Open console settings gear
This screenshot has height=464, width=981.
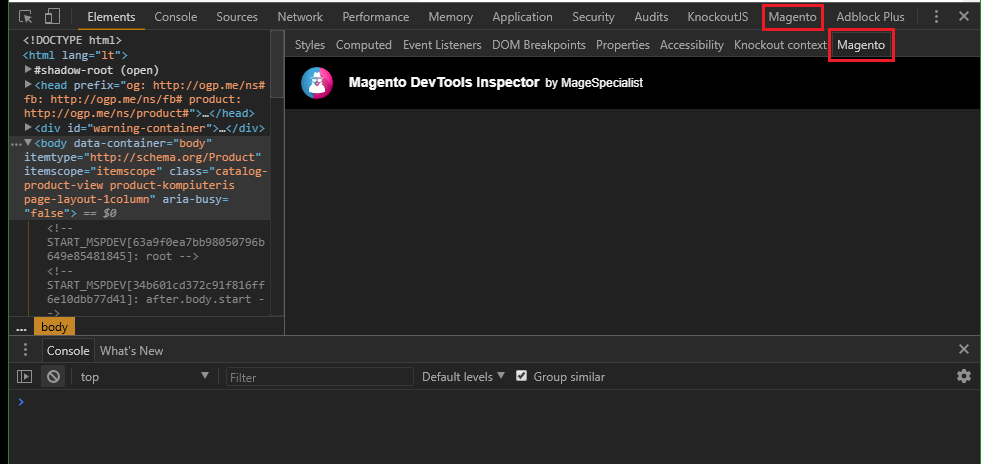[964, 376]
